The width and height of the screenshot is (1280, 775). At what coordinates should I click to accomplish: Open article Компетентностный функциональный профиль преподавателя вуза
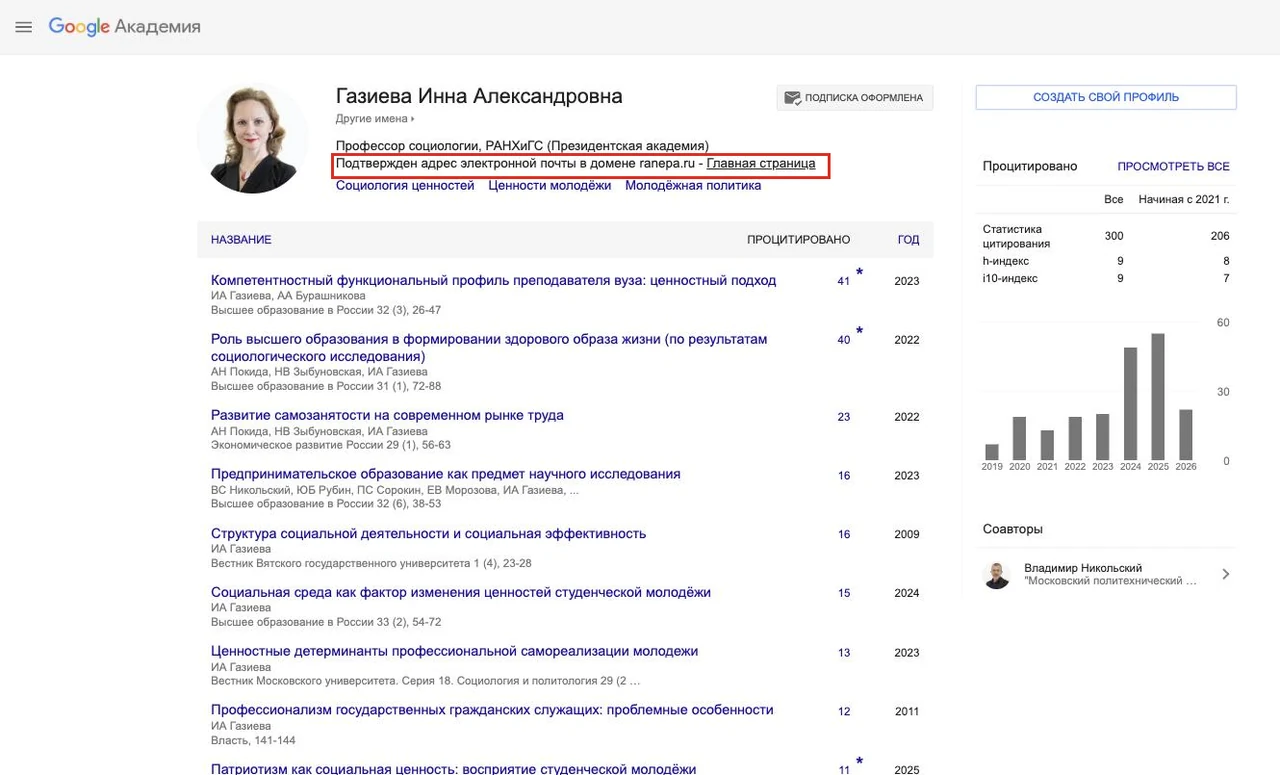coord(493,280)
